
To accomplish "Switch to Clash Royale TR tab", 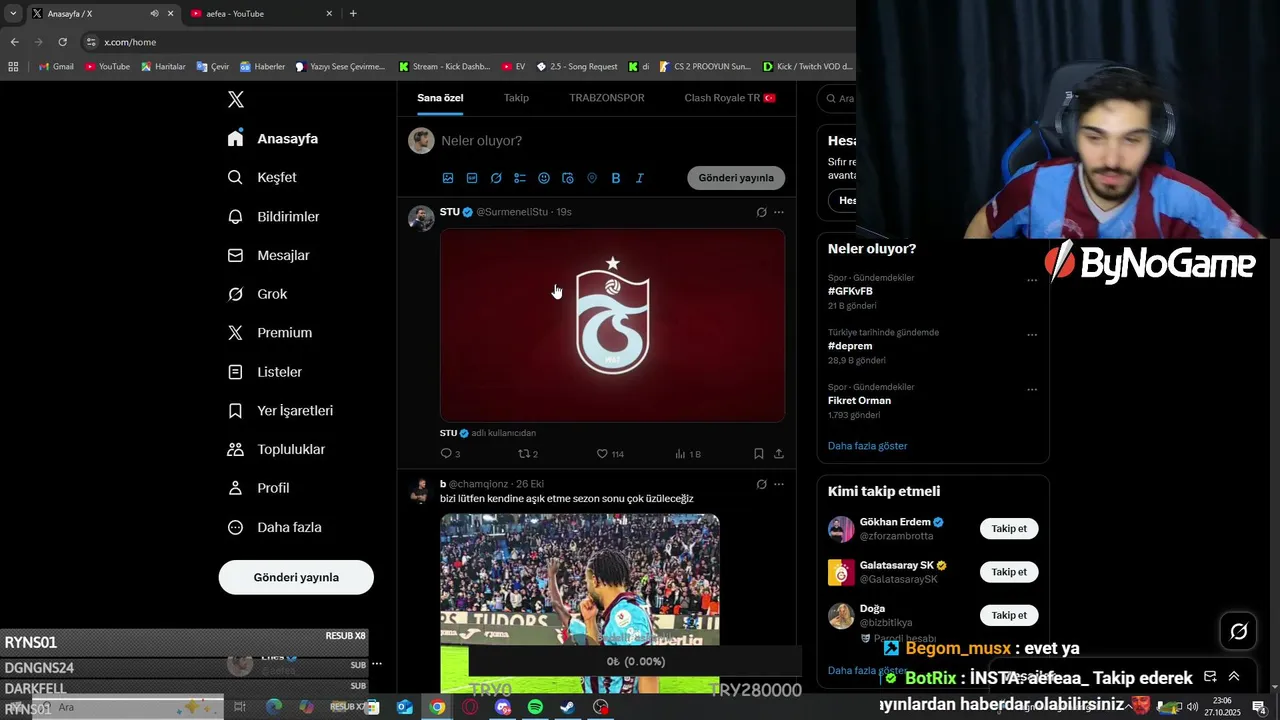I will [x=730, y=98].
